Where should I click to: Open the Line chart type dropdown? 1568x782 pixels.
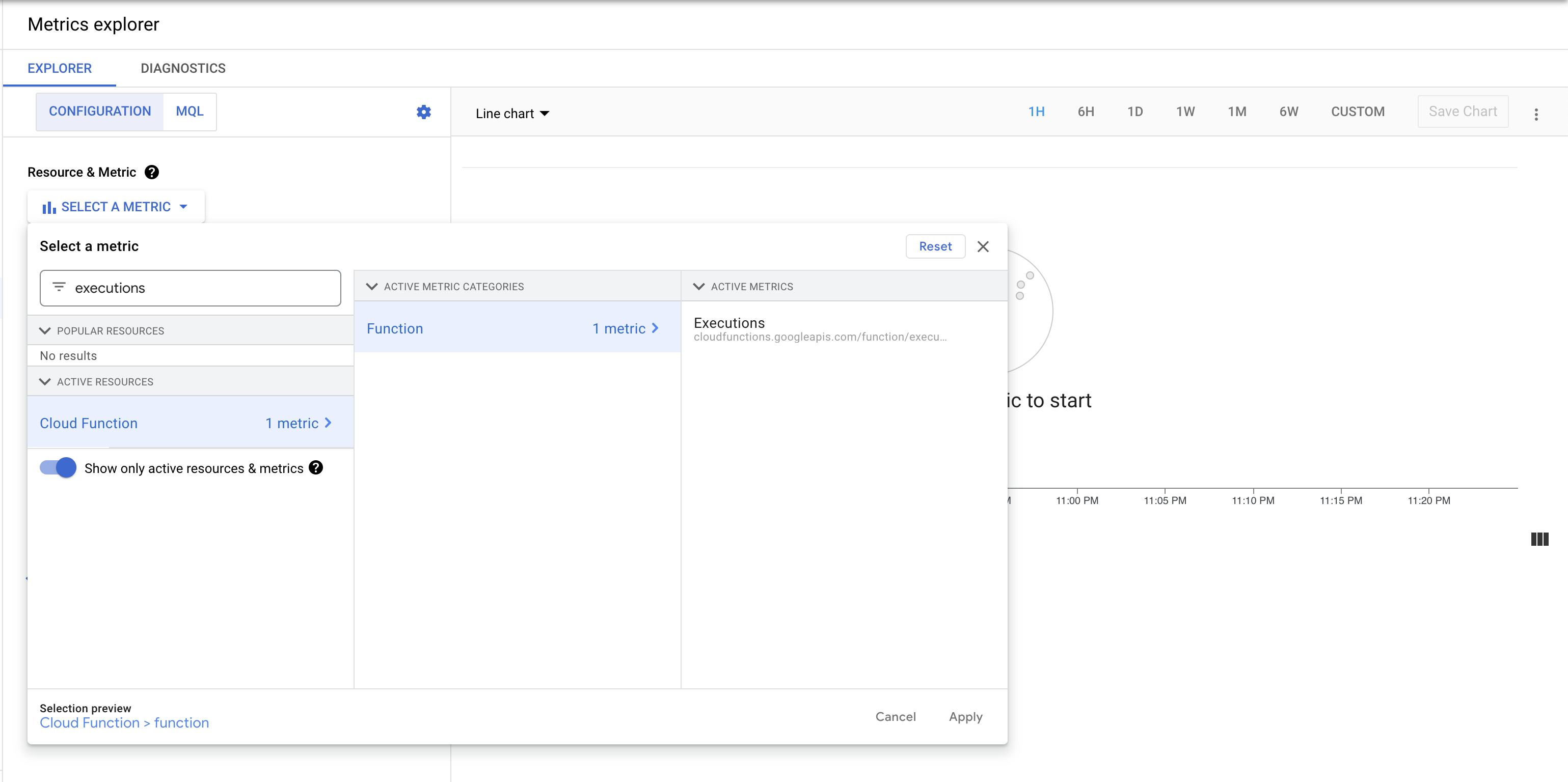click(512, 113)
